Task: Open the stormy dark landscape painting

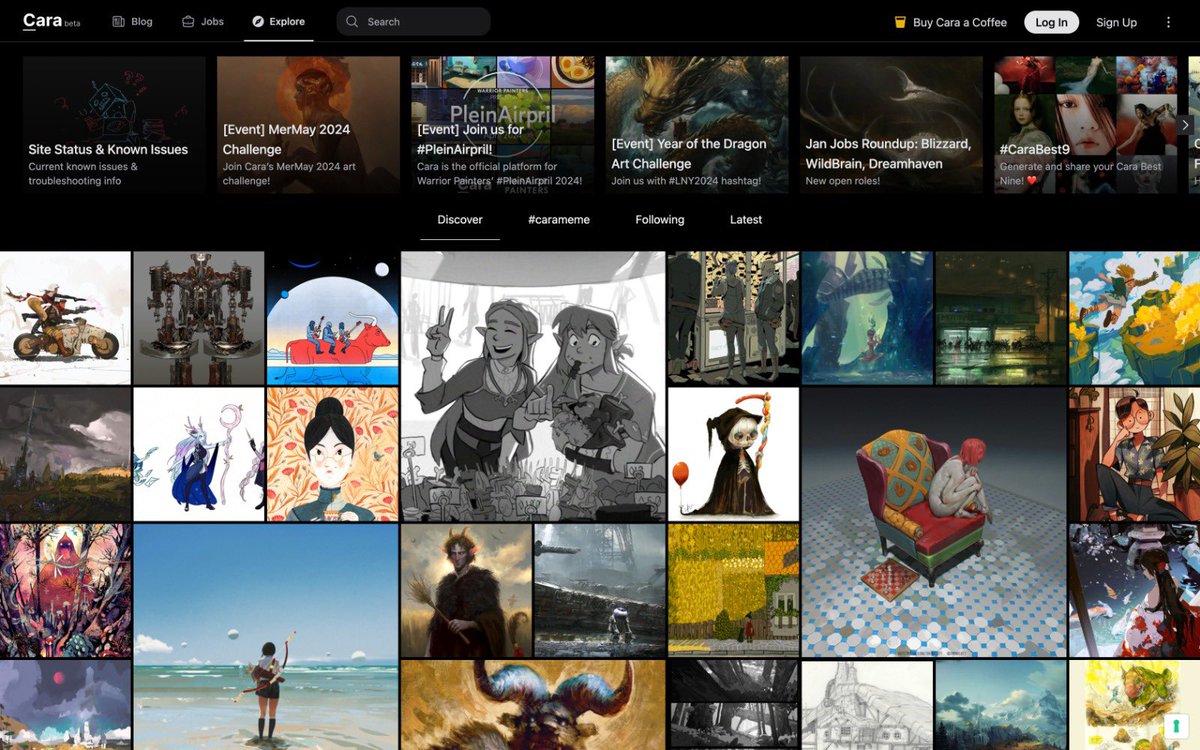Action: point(65,454)
